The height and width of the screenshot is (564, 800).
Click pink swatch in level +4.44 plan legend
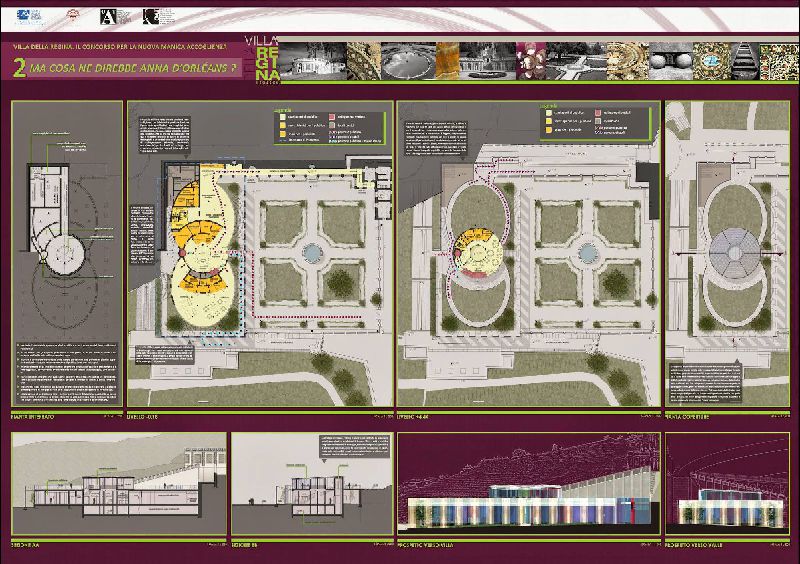pos(598,112)
